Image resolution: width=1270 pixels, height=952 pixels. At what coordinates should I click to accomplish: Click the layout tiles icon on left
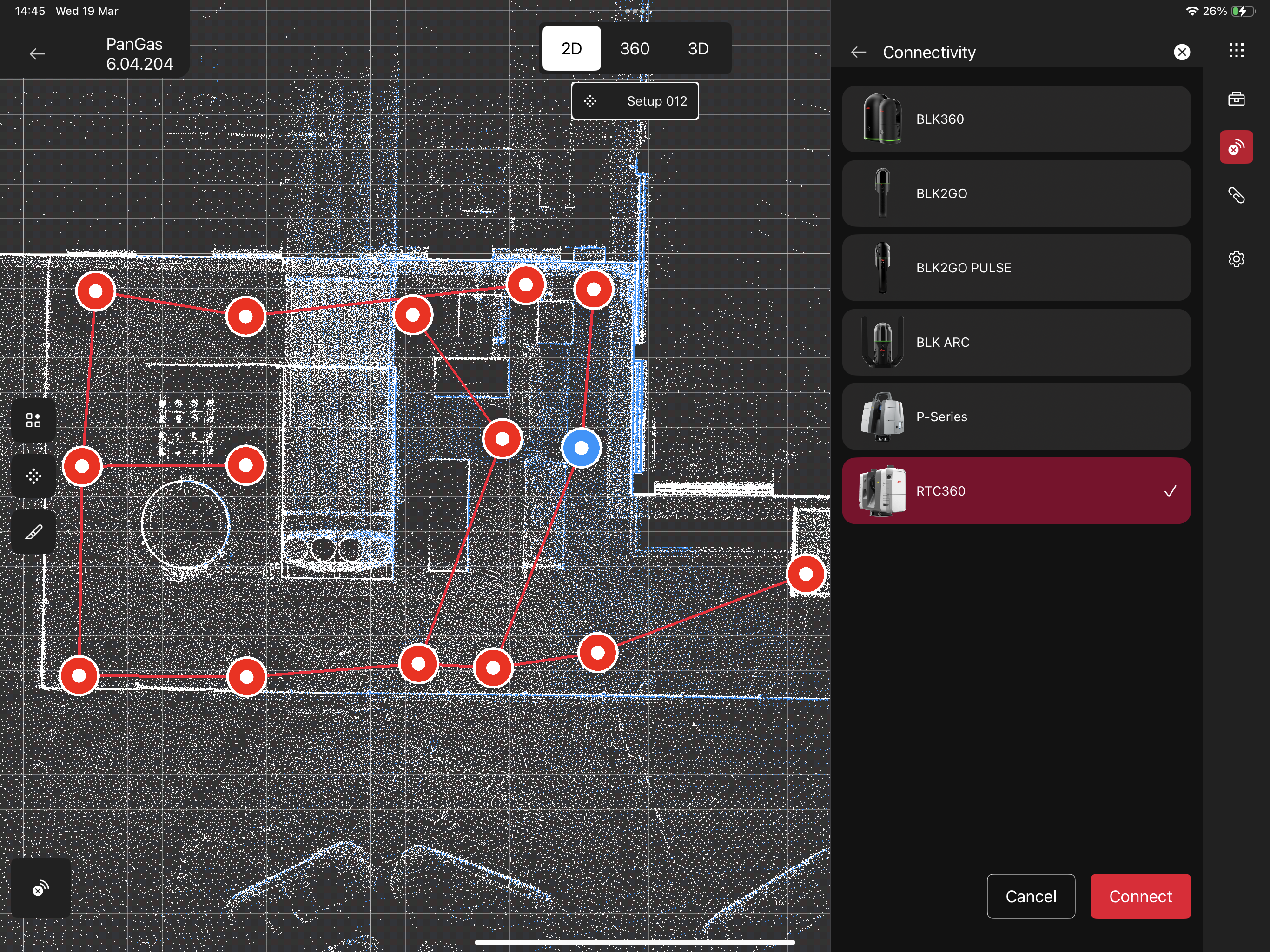(x=33, y=420)
